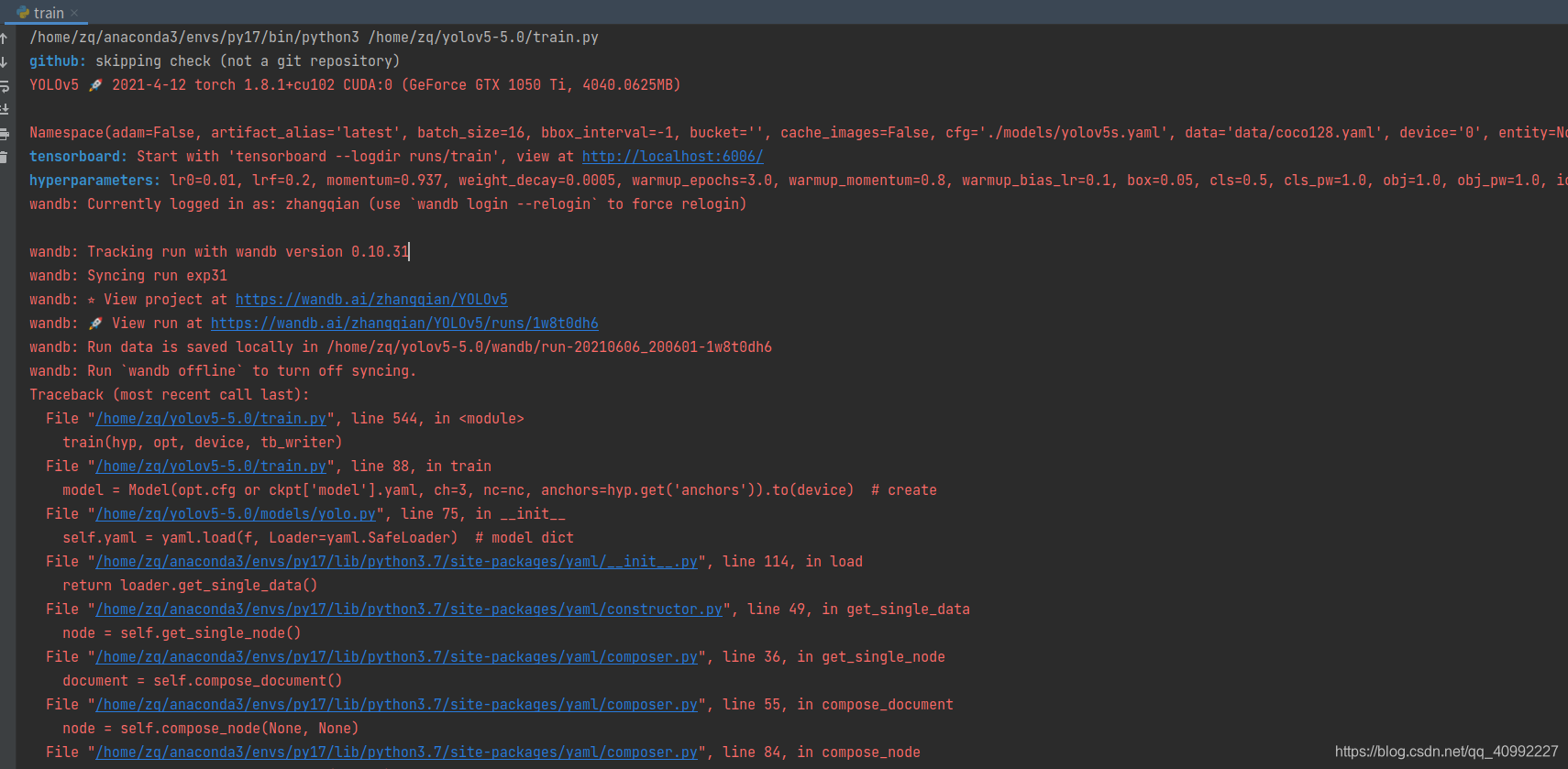Click the Print console output icon
The width and height of the screenshot is (1568, 769).
4,134
